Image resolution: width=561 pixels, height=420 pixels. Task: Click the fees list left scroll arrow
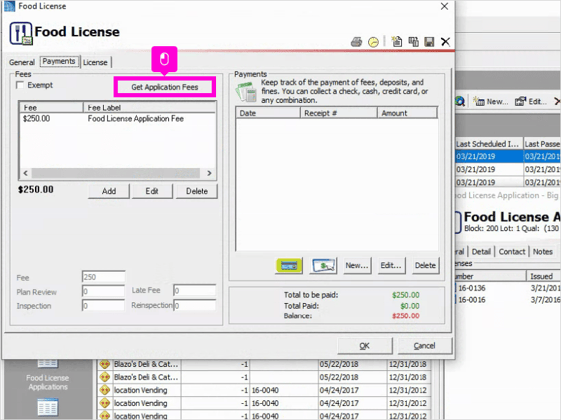point(25,173)
